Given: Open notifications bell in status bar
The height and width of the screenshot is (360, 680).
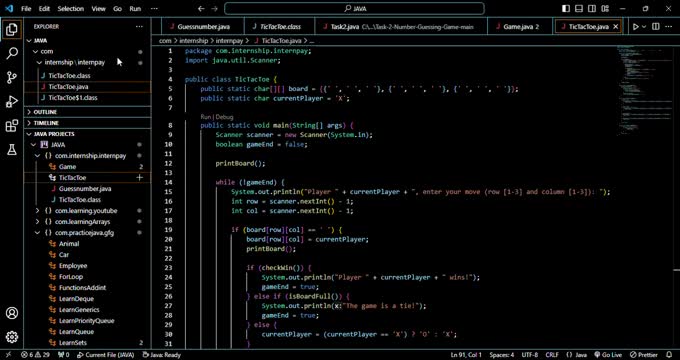Looking at the screenshot, I should pyautogui.click(x=668, y=355).
